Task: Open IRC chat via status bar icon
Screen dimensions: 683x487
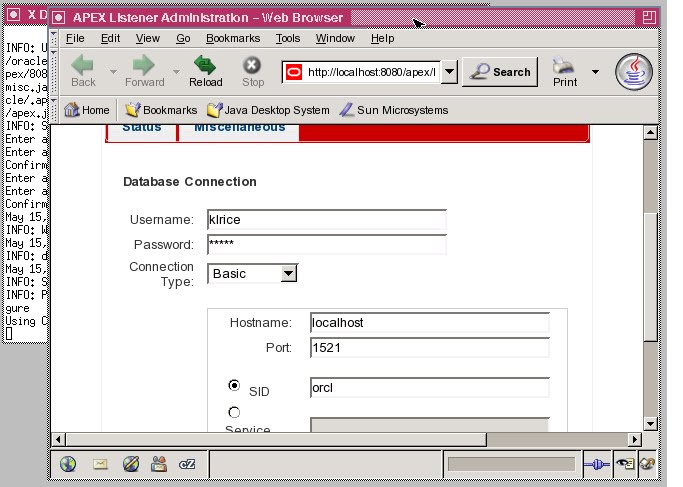Action: (x=187, y=464)
